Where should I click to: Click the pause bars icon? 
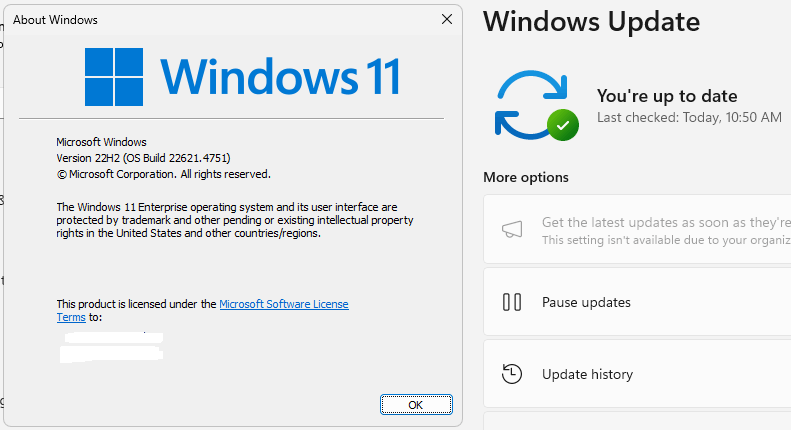pyautogui.click(x=512, y=302)
